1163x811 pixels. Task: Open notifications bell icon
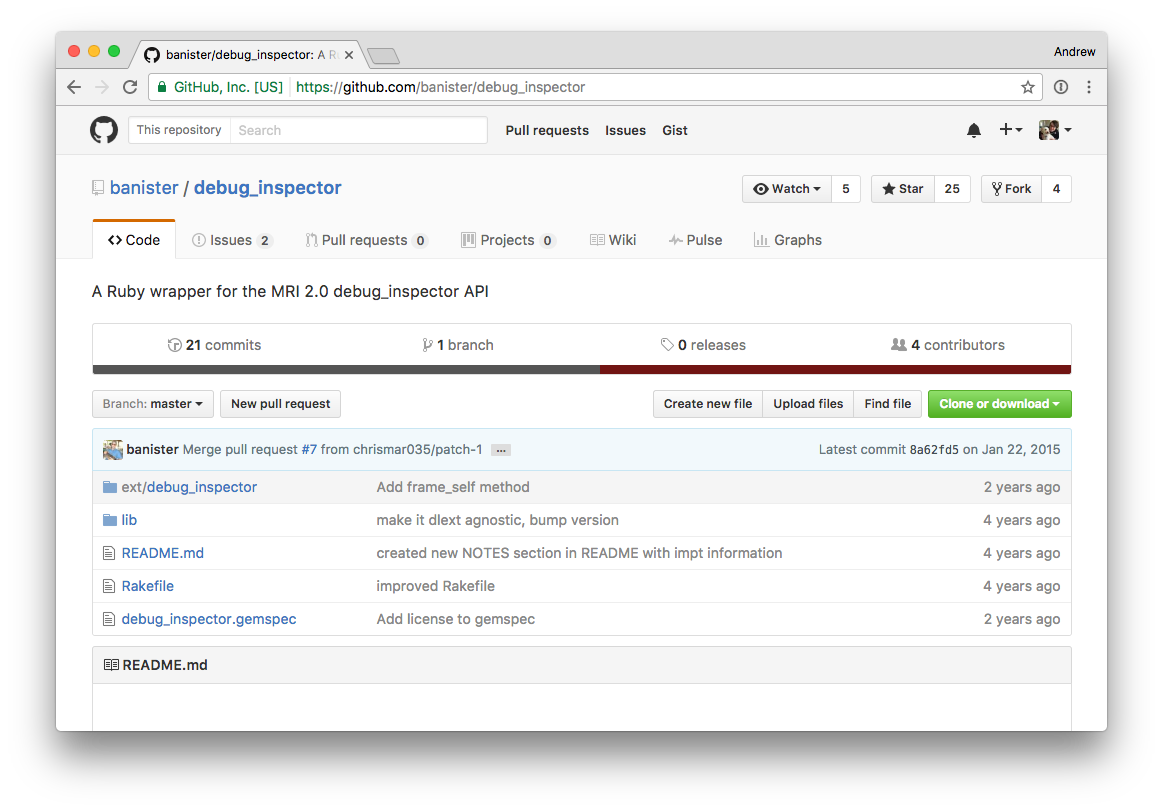(974, 131)
